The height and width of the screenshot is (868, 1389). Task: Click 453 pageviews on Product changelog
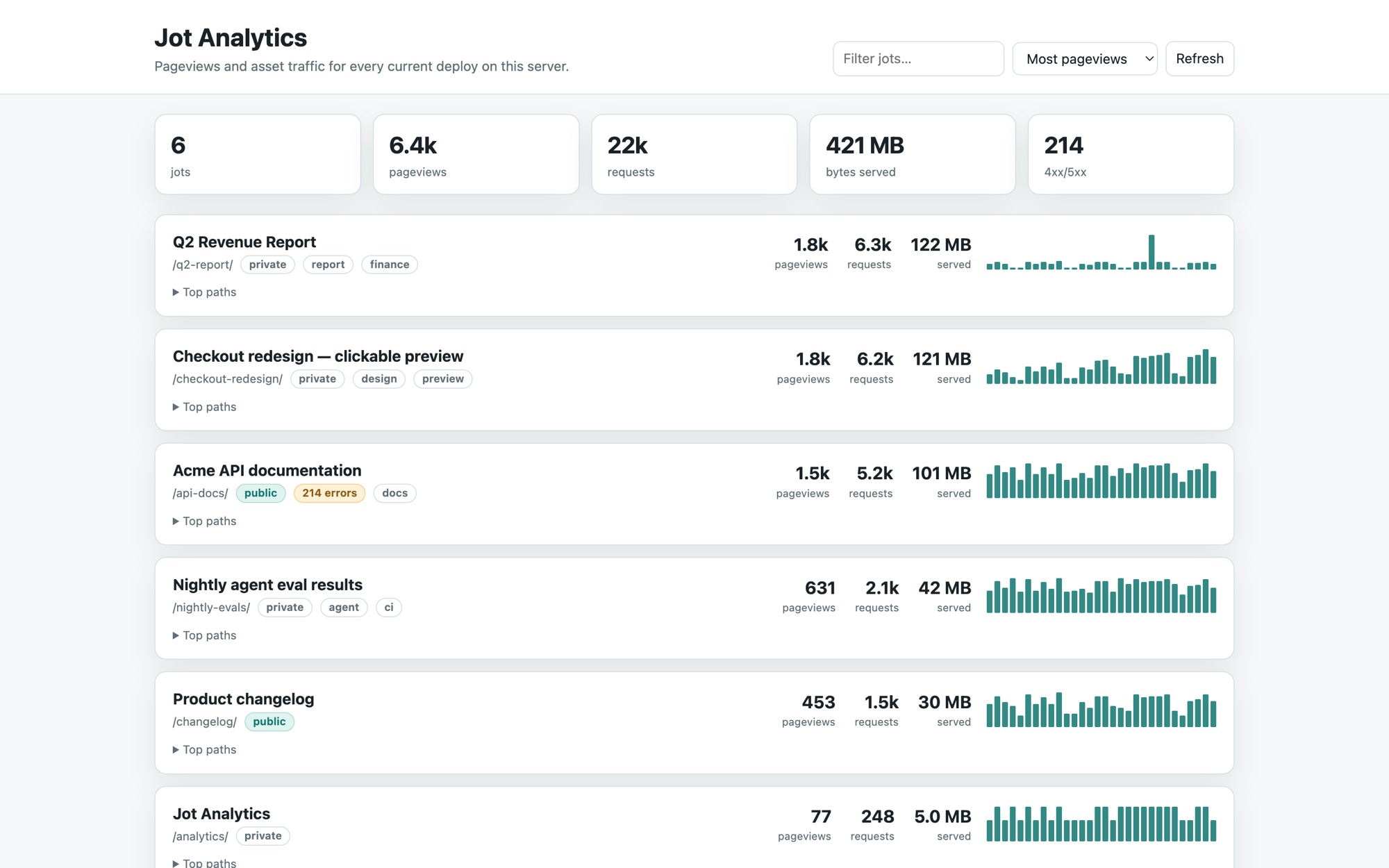(x=808, y=711)
